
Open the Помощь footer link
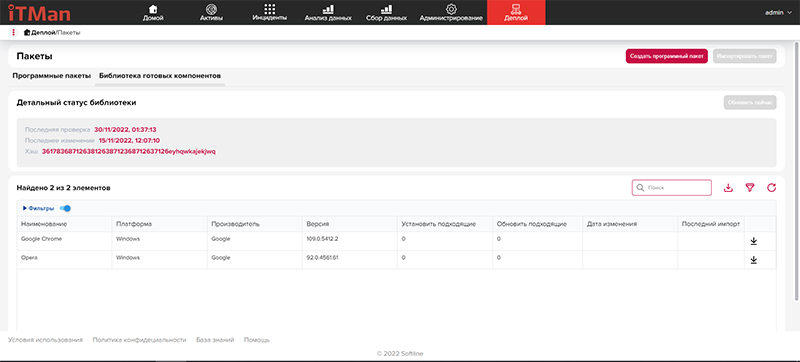click(x=257, y=340)
